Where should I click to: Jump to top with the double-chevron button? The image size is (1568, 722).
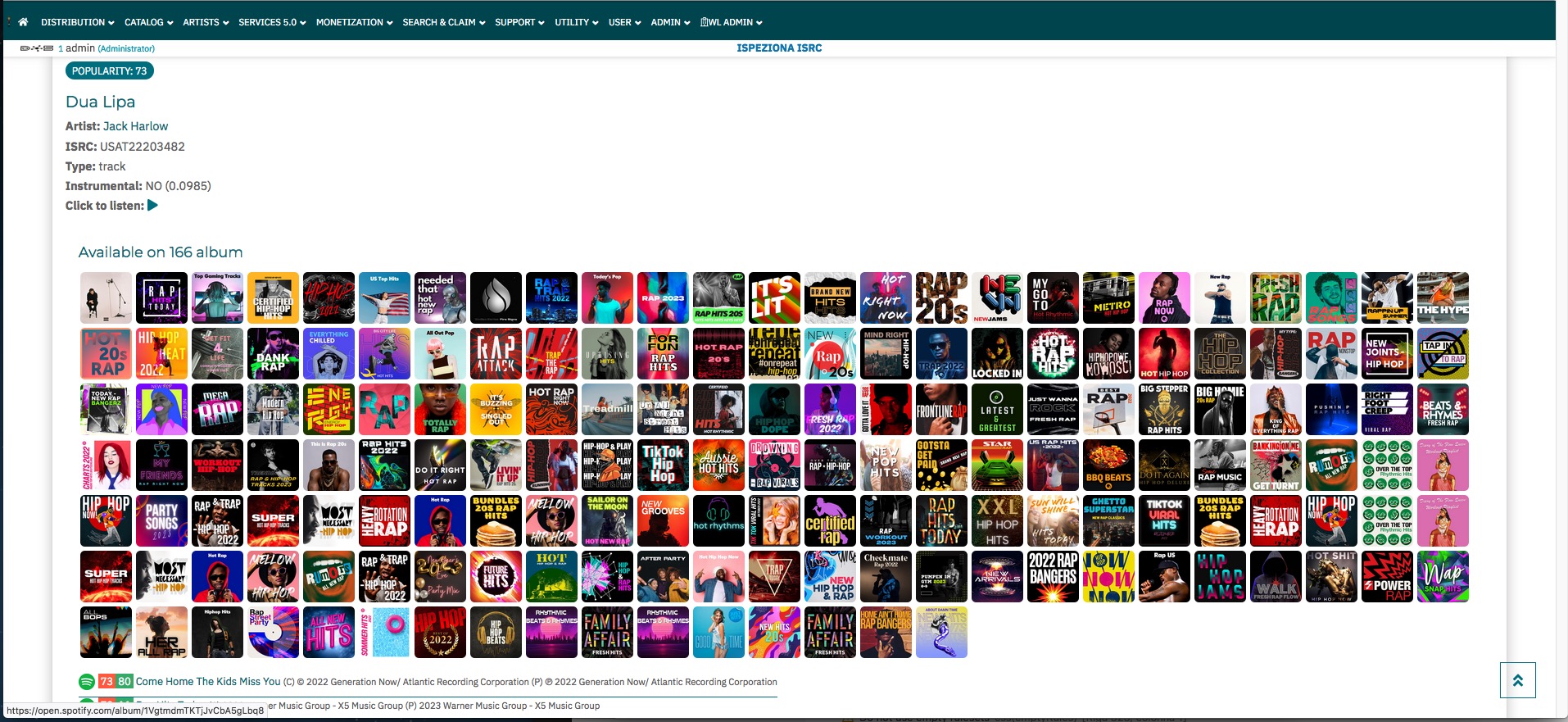(1517, 680)
